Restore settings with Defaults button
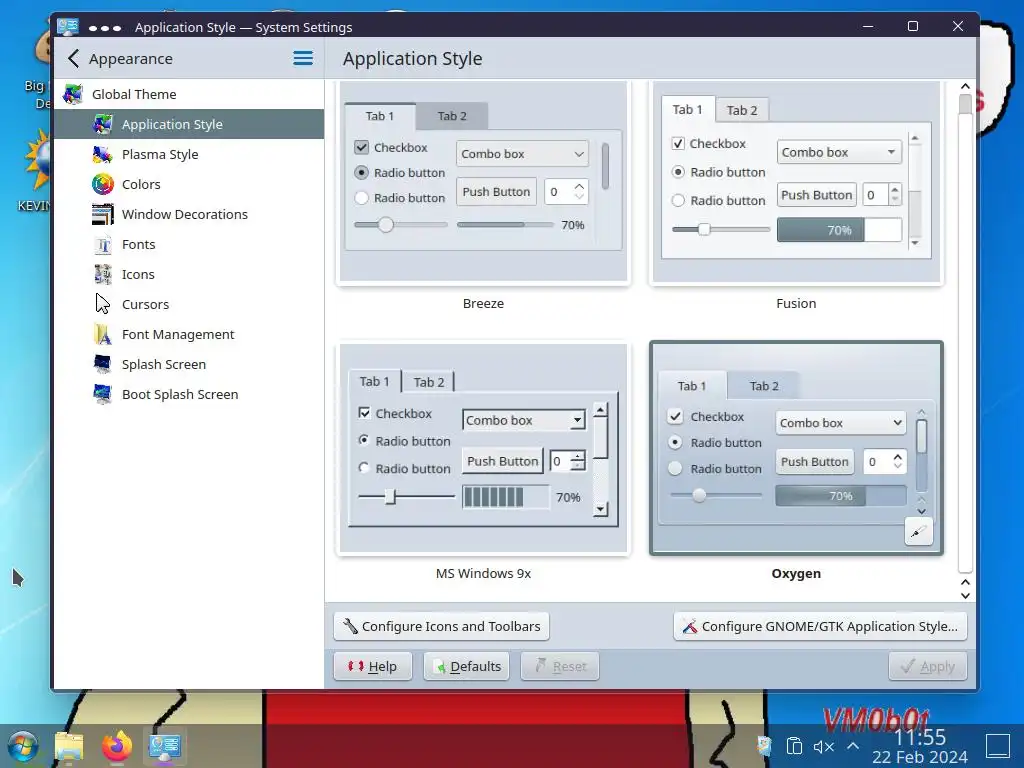1024x768 pixels. (x=466, y=666)
